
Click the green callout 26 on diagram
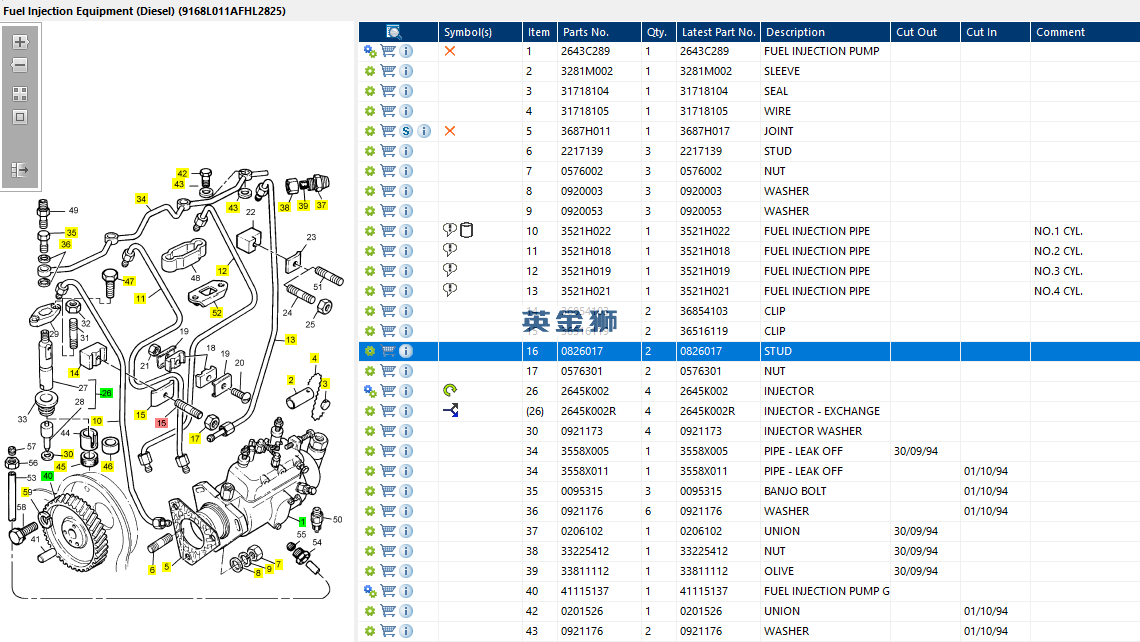(106, 393)
